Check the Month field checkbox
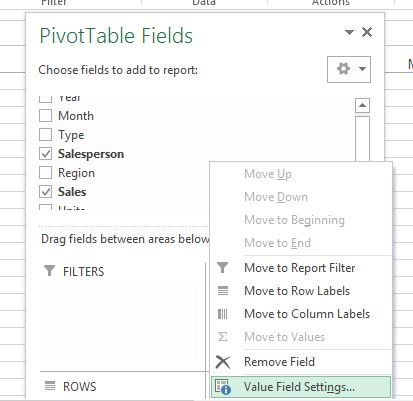Image resolution: width=413 pixels, height=401 pixels. click(45, 116)
